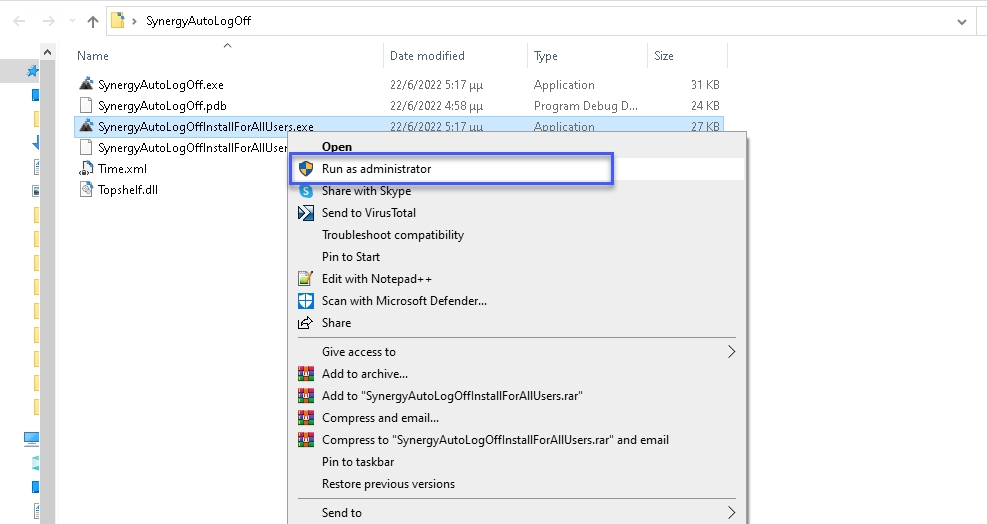
Task: Click the Microsoft Defender shield icon
Action: click(x=306, y=300)
